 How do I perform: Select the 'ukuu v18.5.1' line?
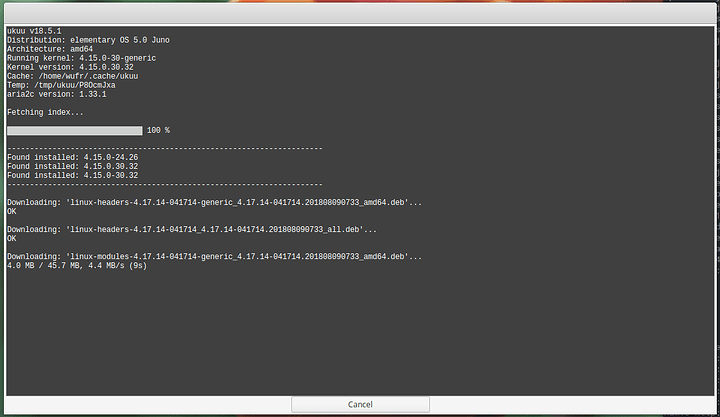click(x=34, y=31)
